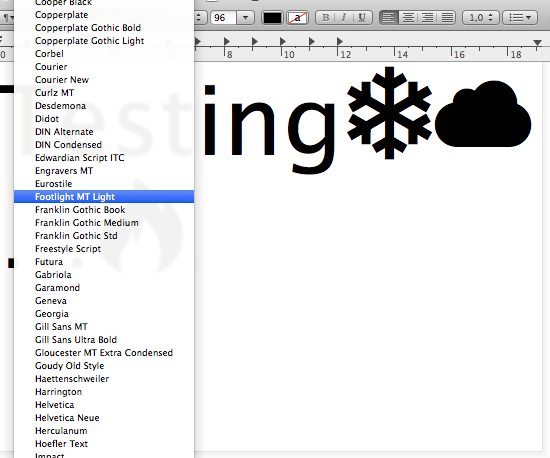Align text right

(427, 18)
